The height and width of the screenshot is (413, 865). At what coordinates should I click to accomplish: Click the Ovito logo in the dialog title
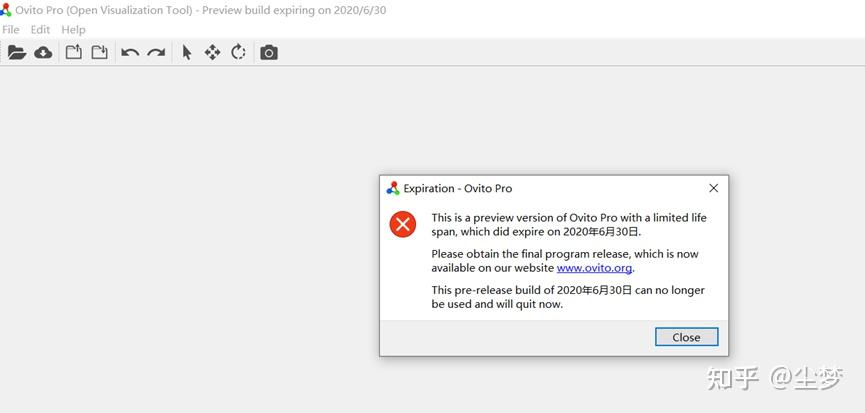pos(393,188)
